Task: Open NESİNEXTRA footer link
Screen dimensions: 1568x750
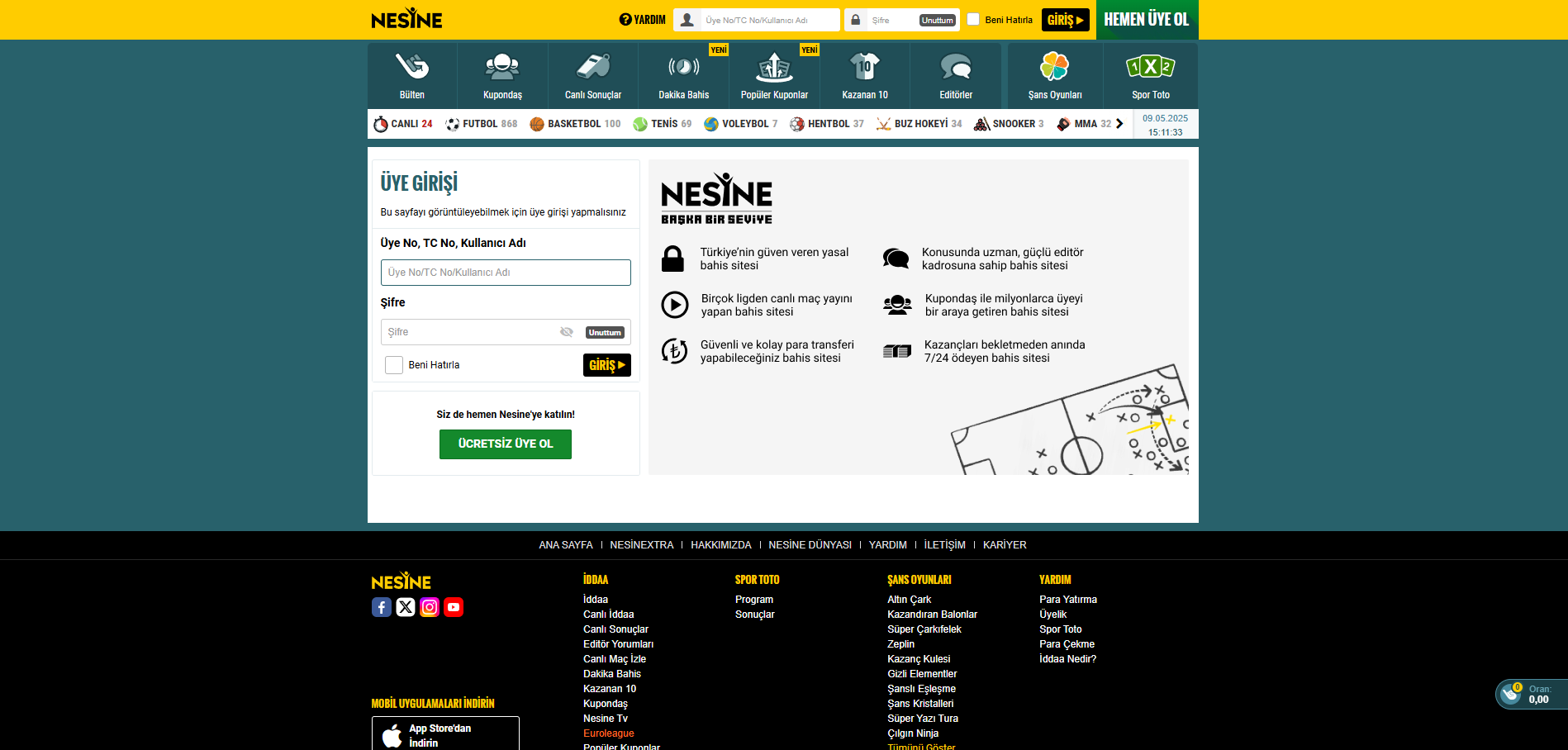Action: [642, 545]
